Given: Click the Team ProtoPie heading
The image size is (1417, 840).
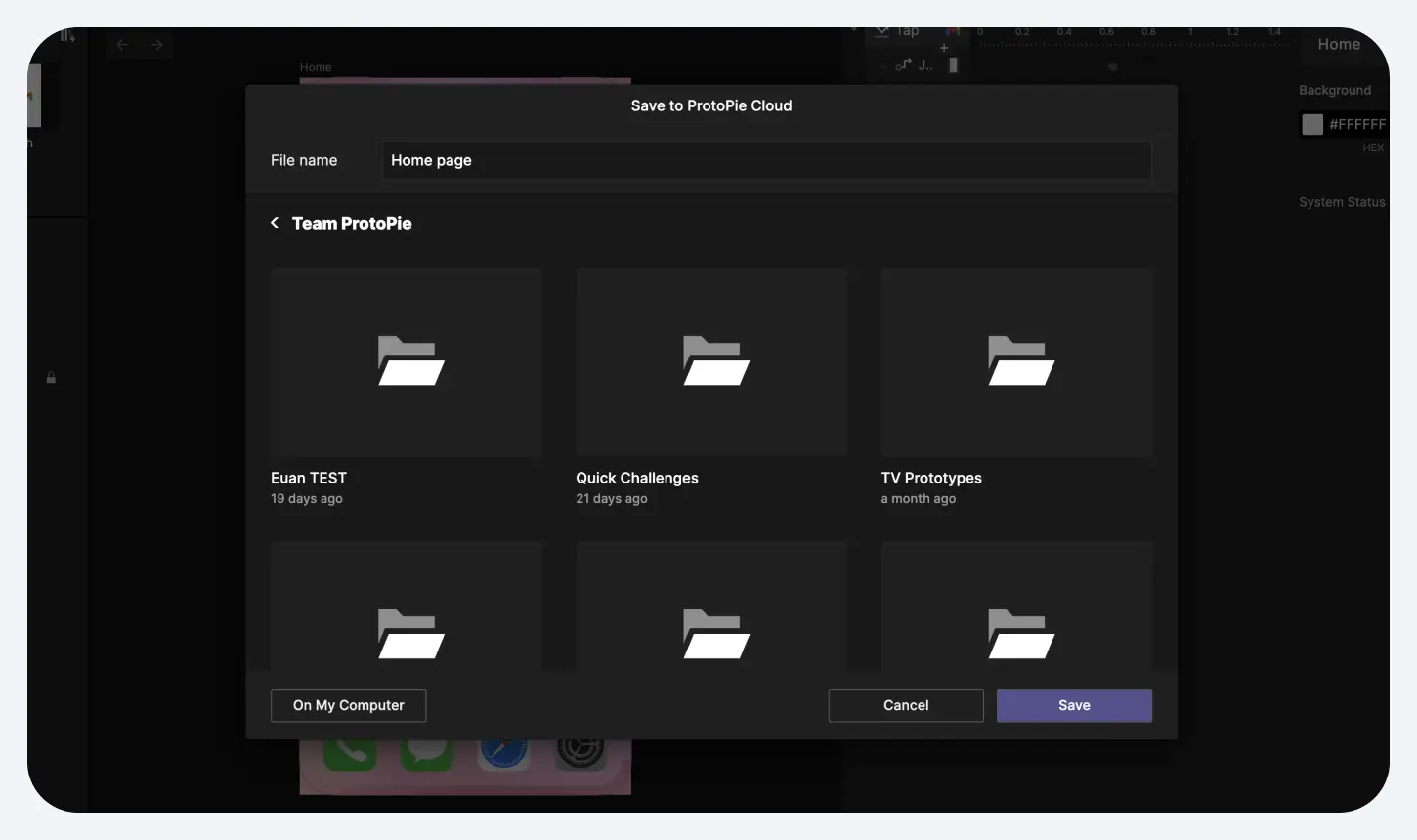Looking at the screenshot, I should pos(352,223).
